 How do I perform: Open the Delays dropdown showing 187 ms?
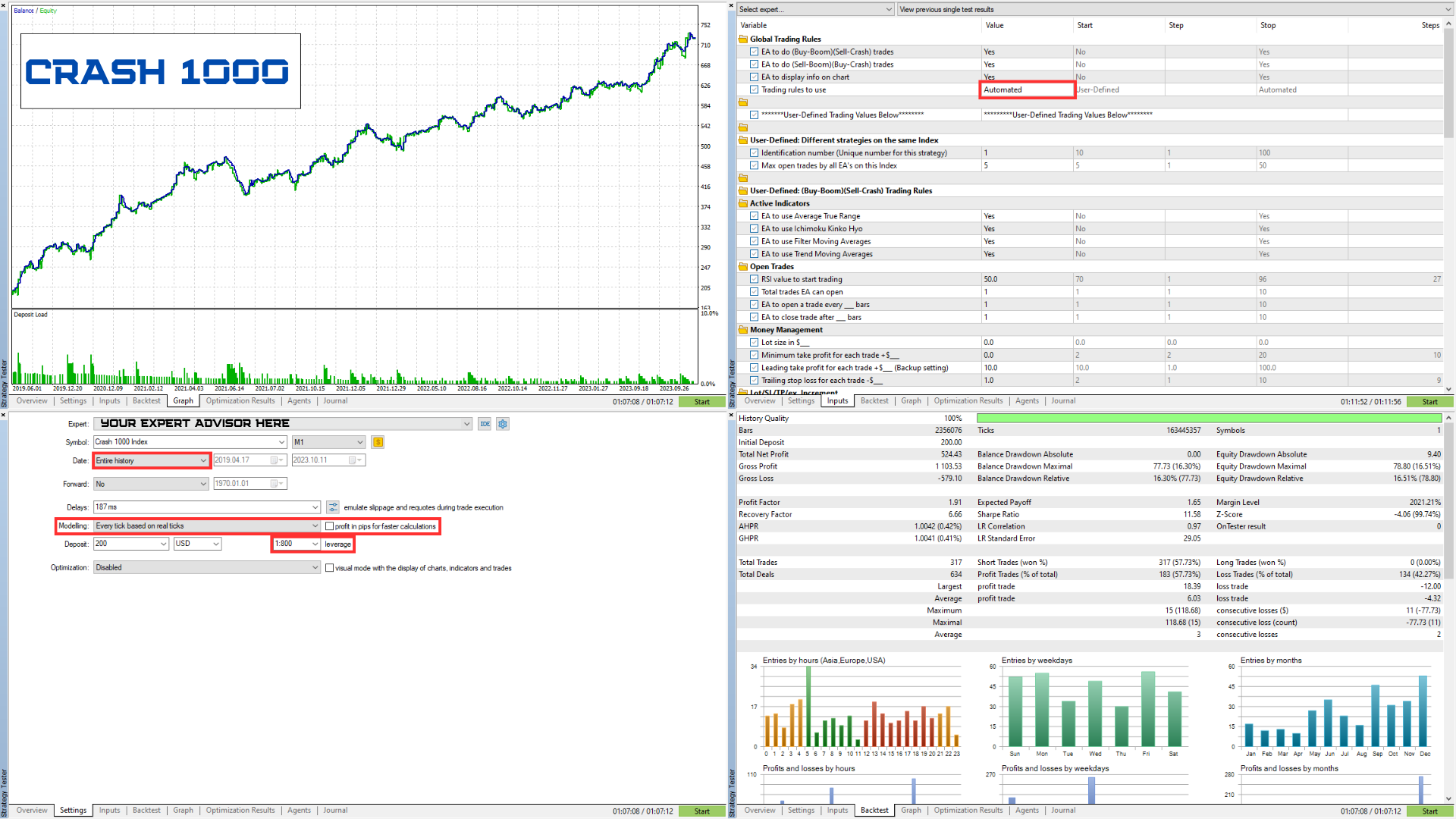click(x=206, y=507)
